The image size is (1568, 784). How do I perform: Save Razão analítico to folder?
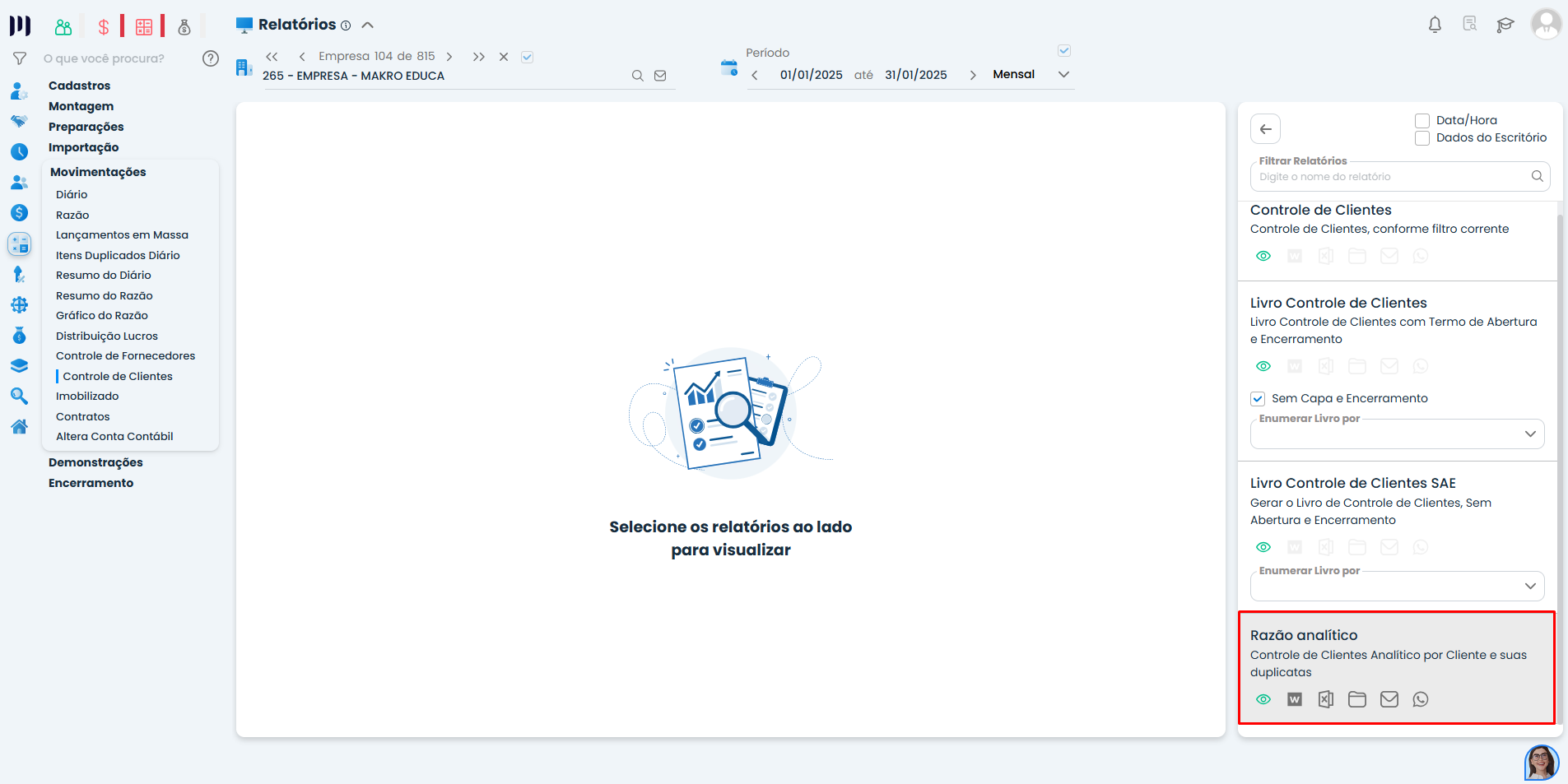1357,699
